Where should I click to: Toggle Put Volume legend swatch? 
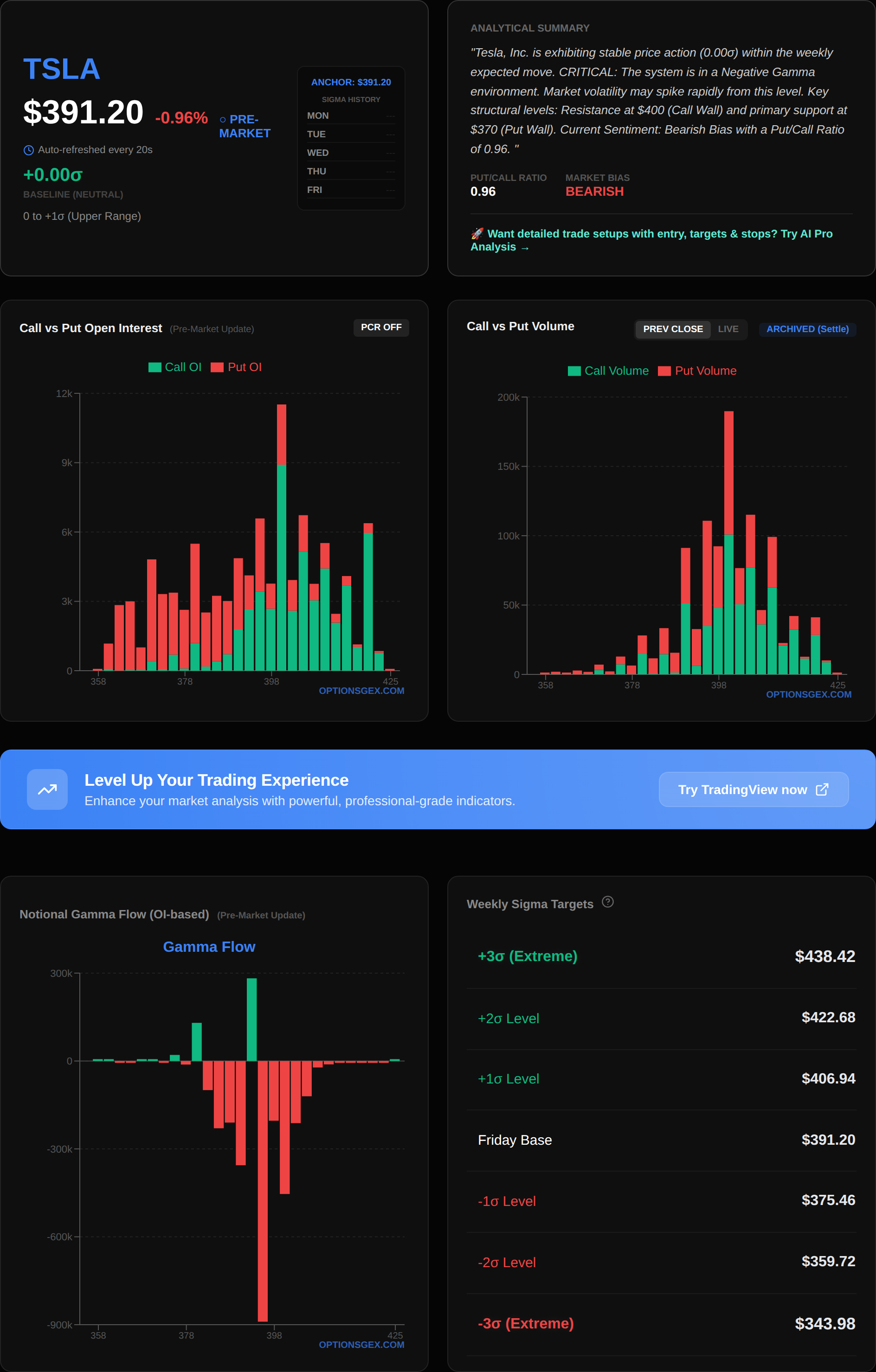point(664,372)
